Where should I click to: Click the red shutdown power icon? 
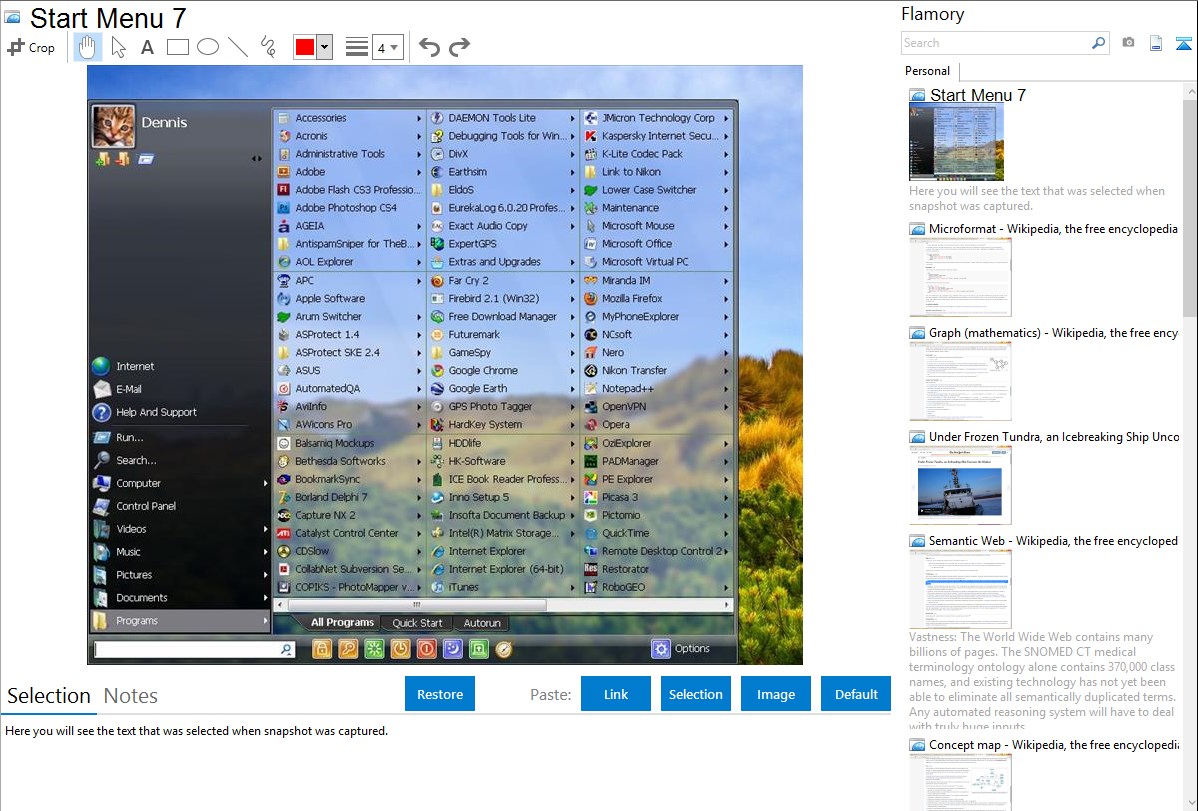(x=426, y=649)
